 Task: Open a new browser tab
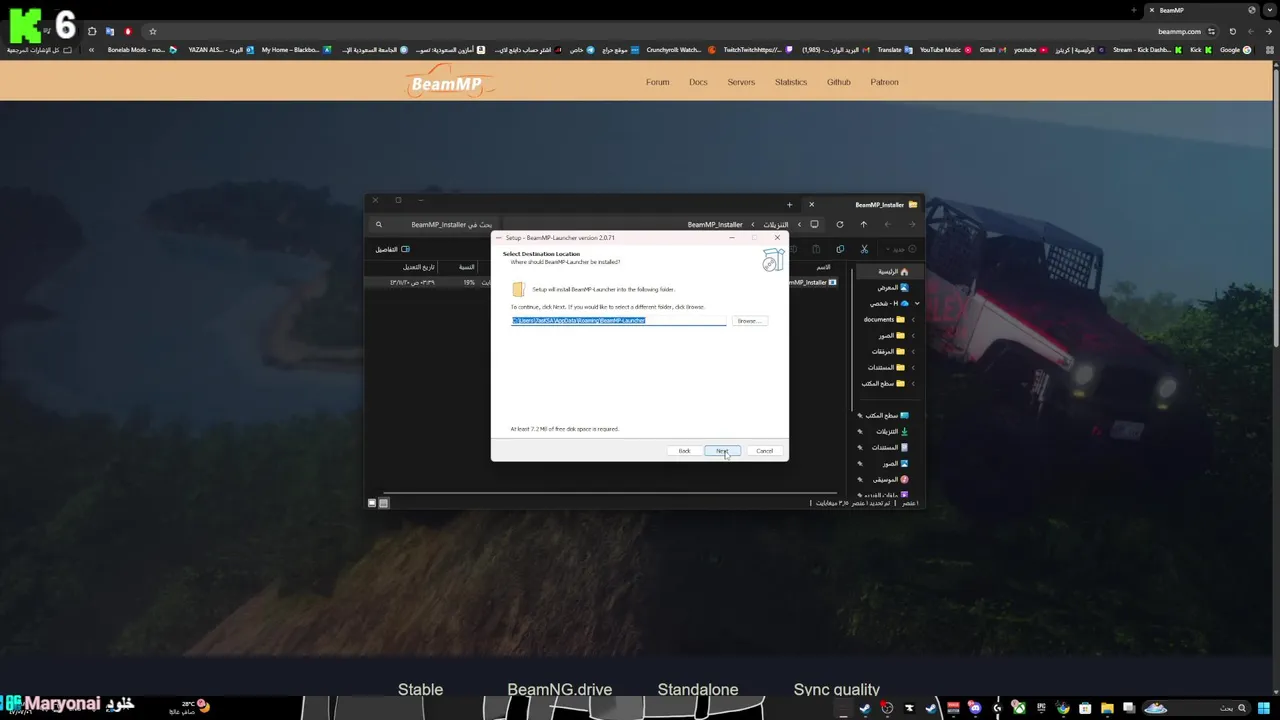click(1133, 10)
